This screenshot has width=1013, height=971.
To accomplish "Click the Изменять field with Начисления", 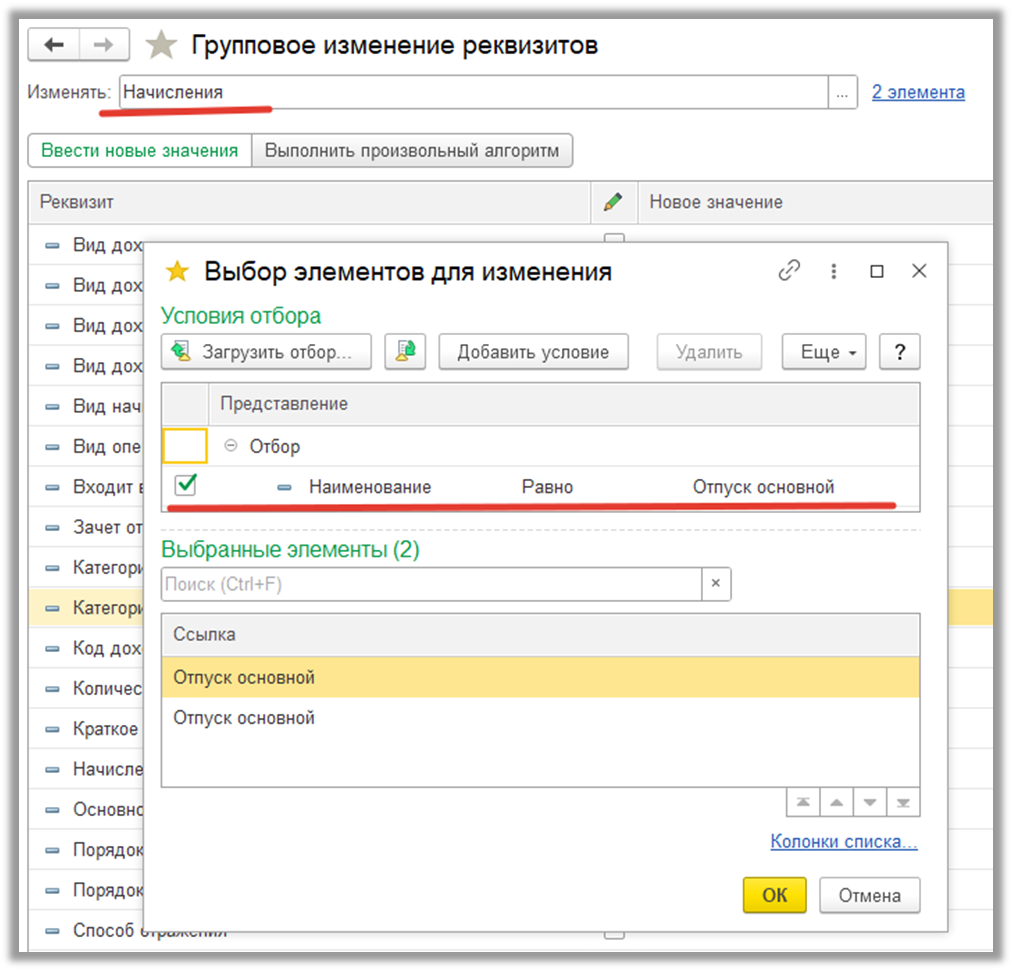I will [x=474, y=92].
